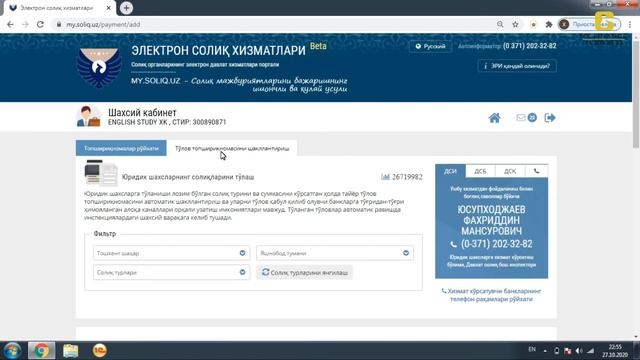Viewport: 640px width, 360px height.
Task: Click the soliq.uz eagle logo
Action: tap(99, 67)
